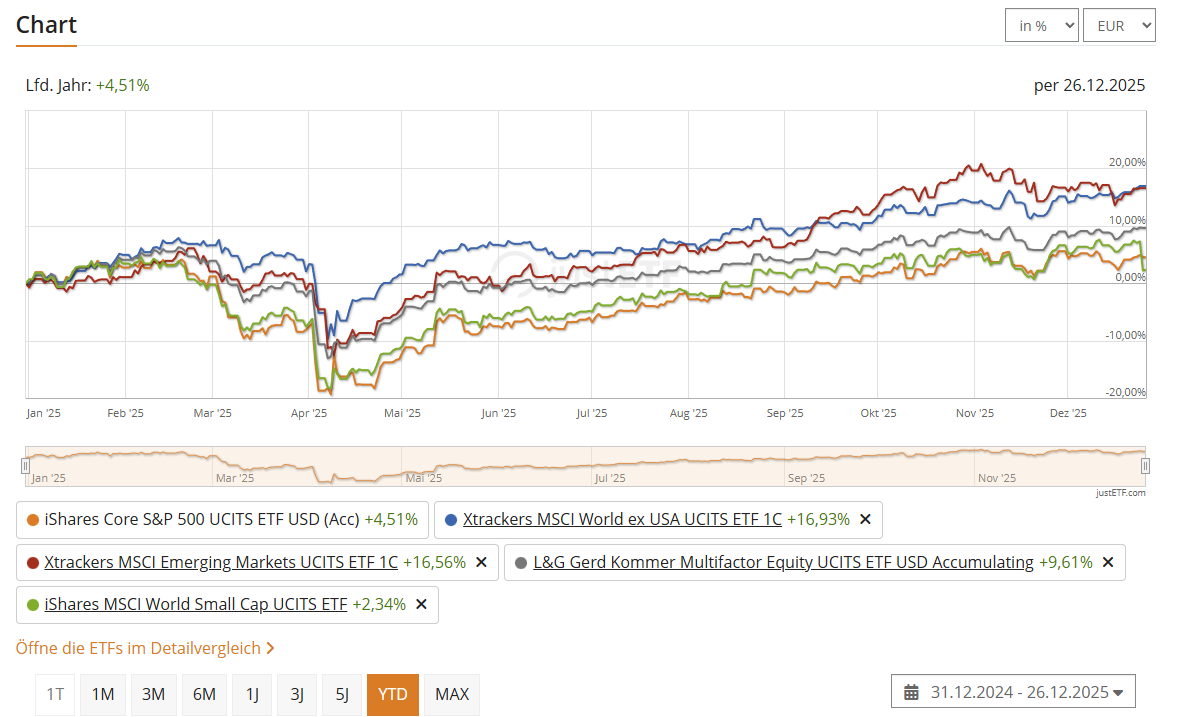This screenshot has height=717, width=1182.
Task: Click iShares Core S&P 500 legend entry
Action: 222,520
